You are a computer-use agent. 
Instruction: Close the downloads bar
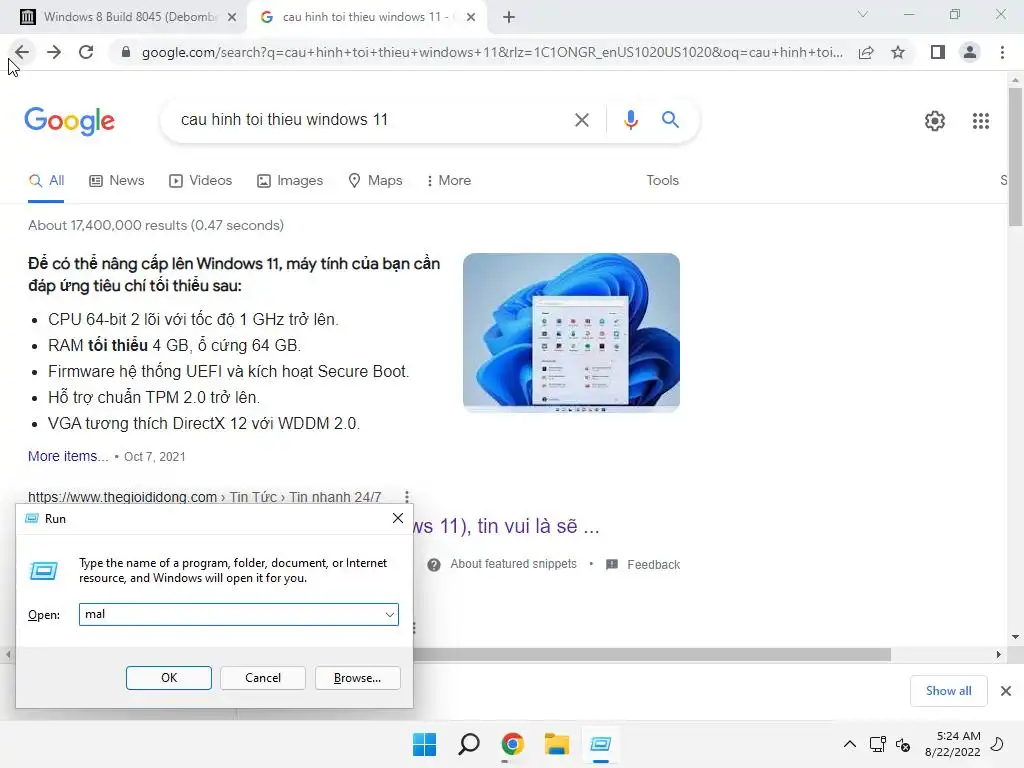click(x=1006, y=691)
